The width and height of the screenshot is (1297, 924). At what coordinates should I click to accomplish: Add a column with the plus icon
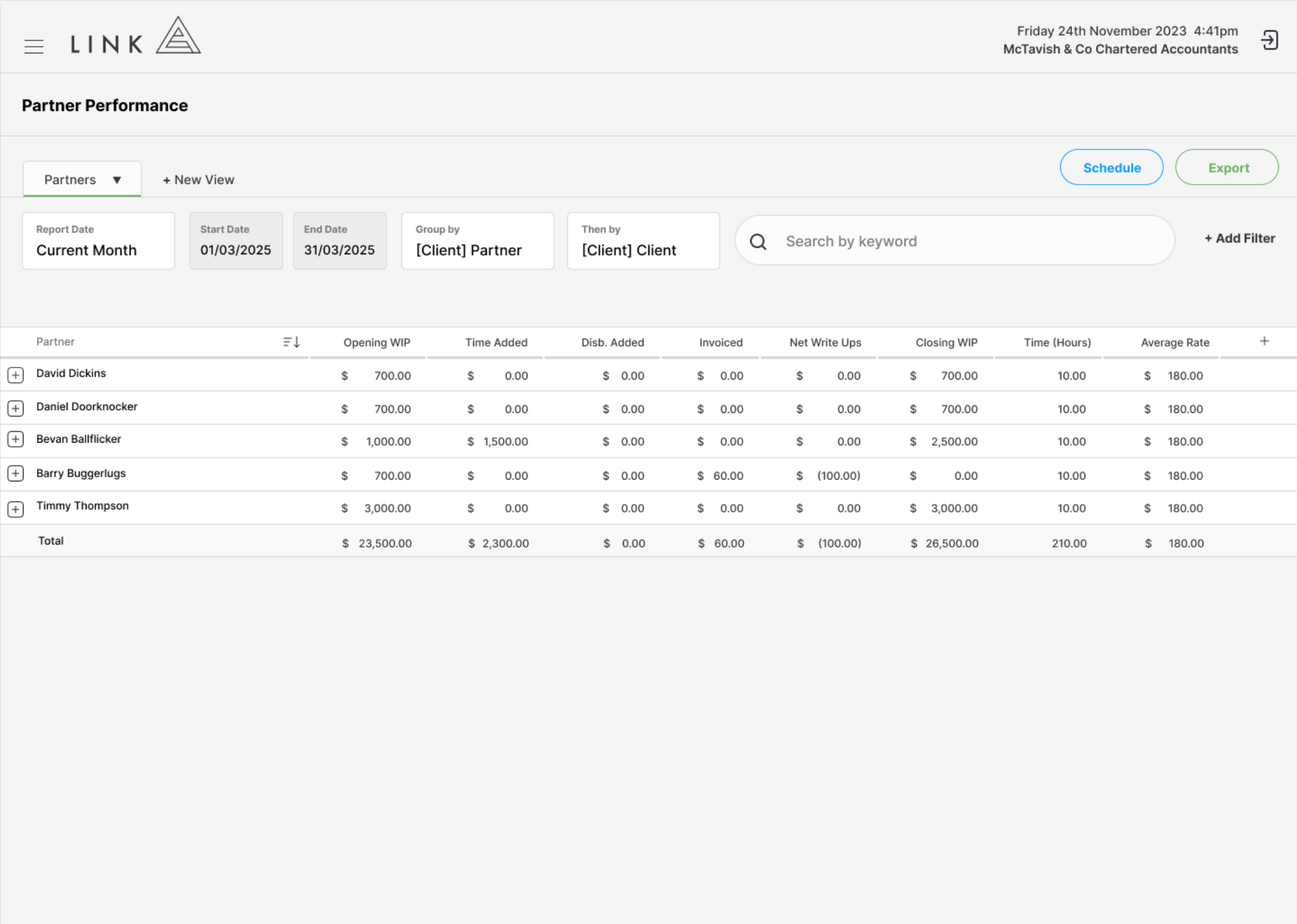click(x=1264, y=342)
